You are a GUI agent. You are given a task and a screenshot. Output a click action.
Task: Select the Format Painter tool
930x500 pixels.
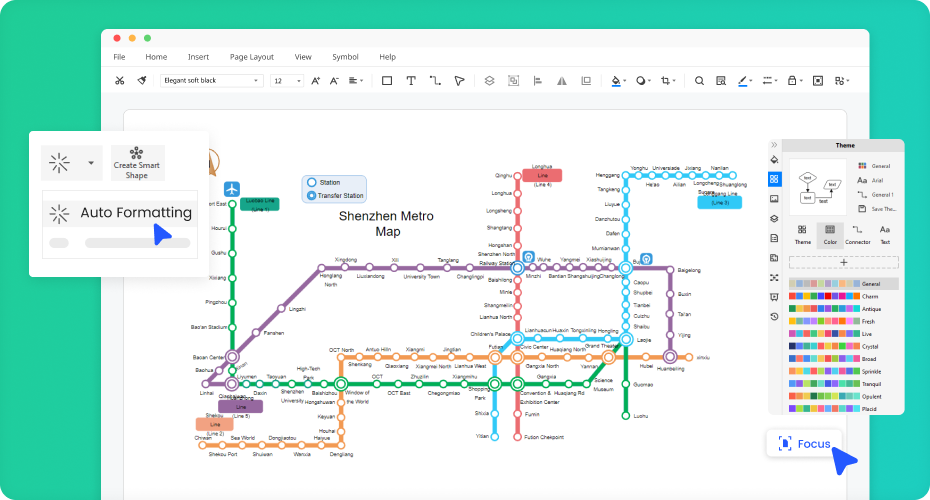(x=142, y=81)
